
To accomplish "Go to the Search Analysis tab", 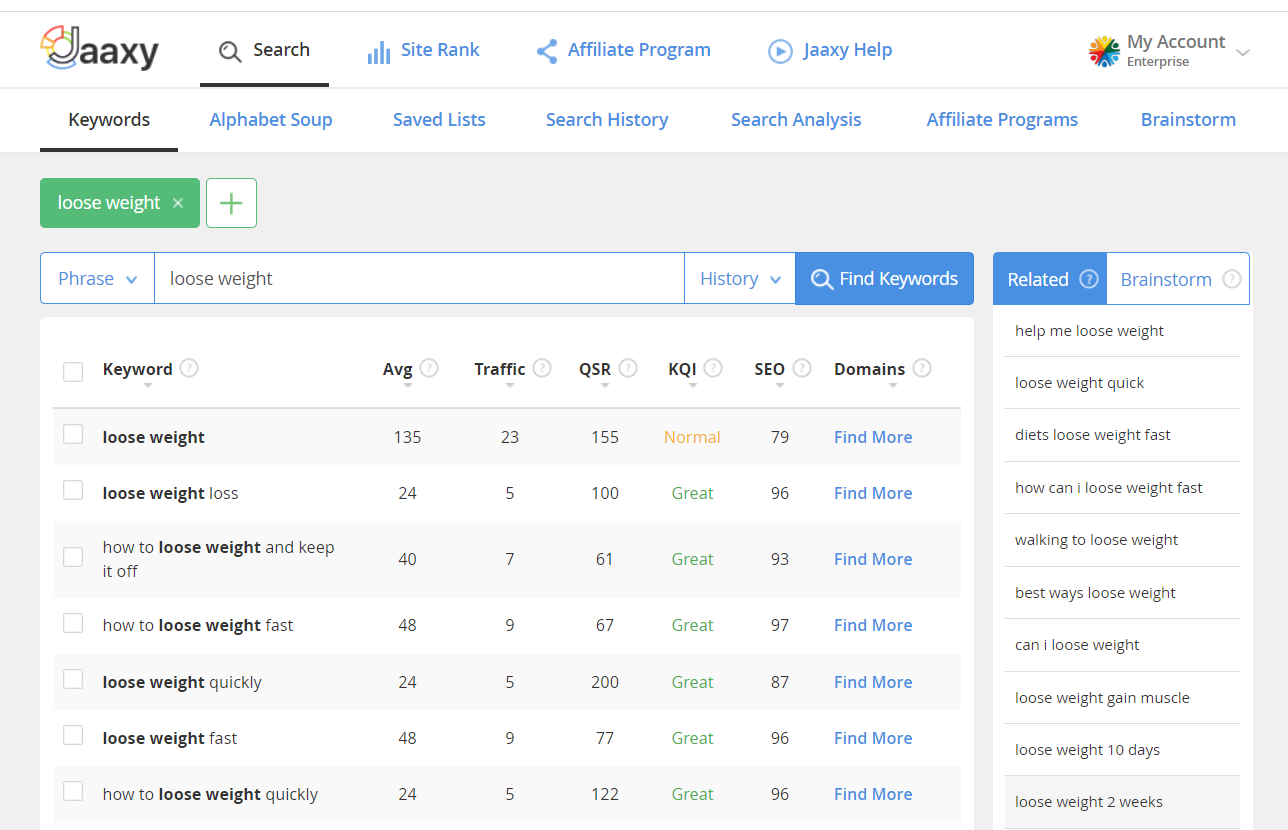I will 796,120.
